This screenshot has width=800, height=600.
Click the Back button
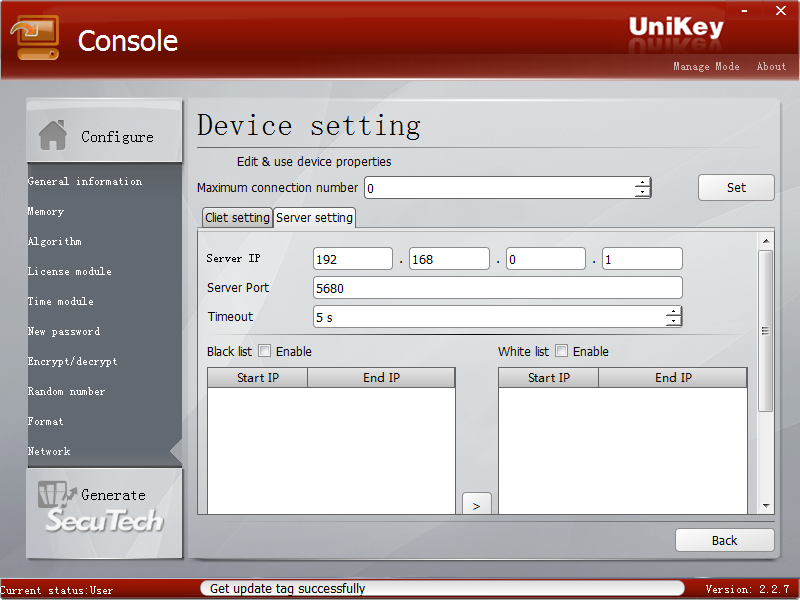(724, 540)
